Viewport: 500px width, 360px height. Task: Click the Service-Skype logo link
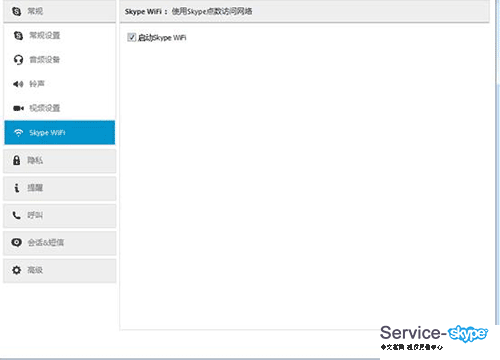(434, 337)
